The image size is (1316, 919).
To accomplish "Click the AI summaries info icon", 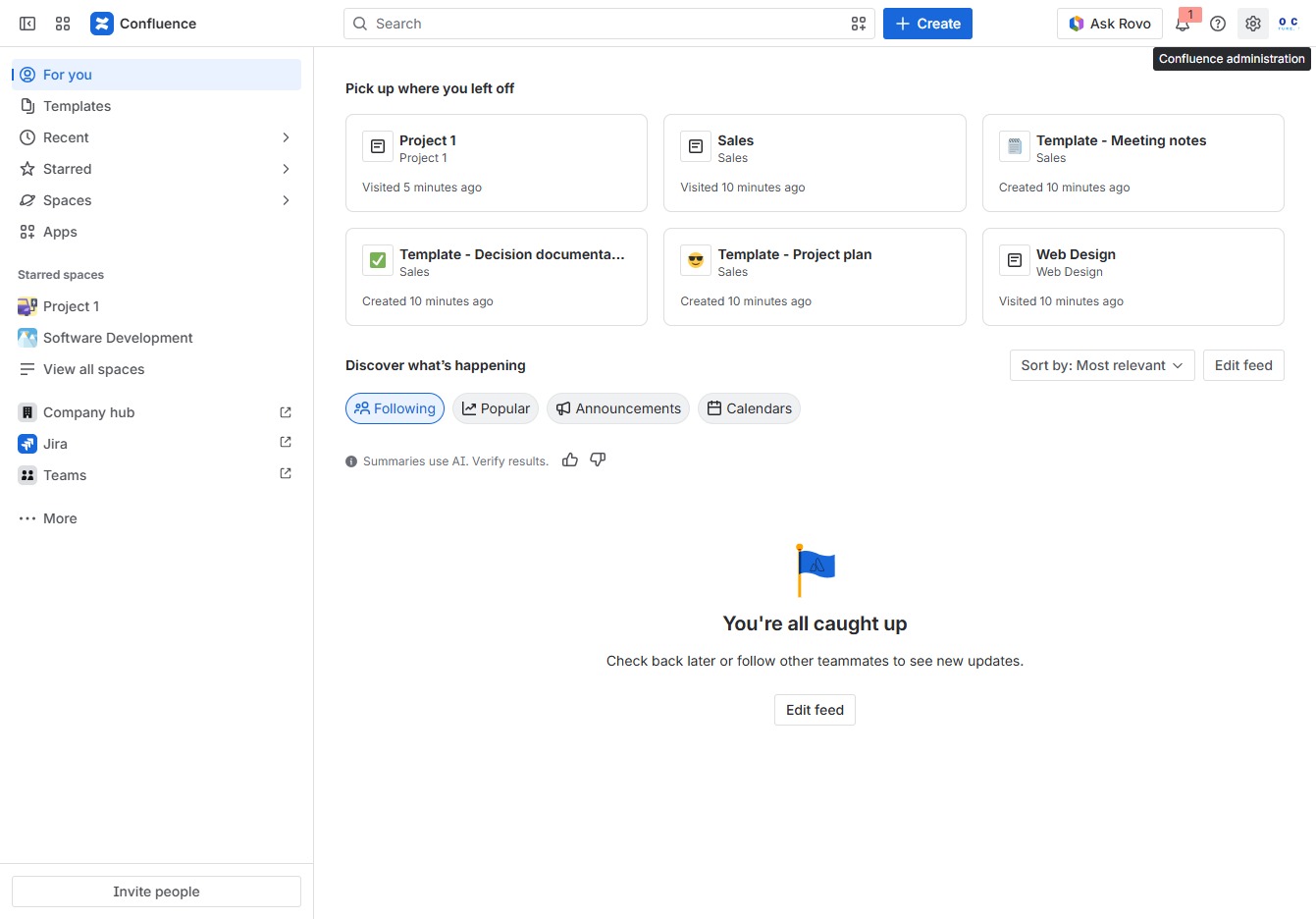I will point(351,461).
